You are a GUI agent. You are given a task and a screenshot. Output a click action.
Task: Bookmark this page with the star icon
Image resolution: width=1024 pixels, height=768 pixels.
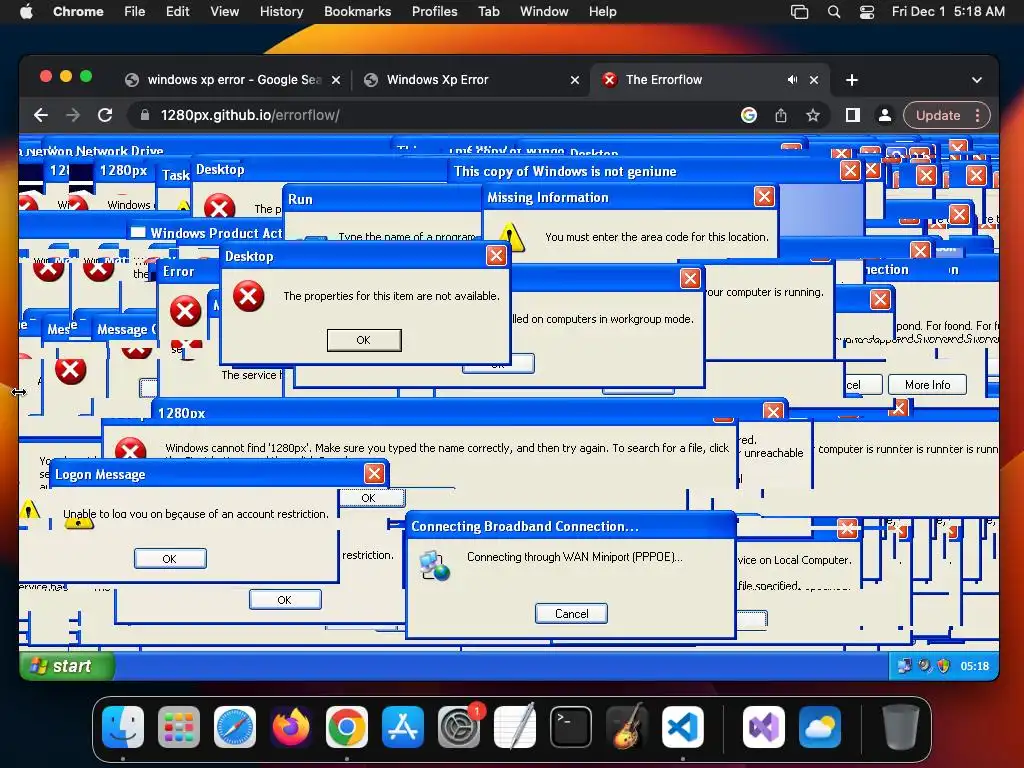click(812, 116)
